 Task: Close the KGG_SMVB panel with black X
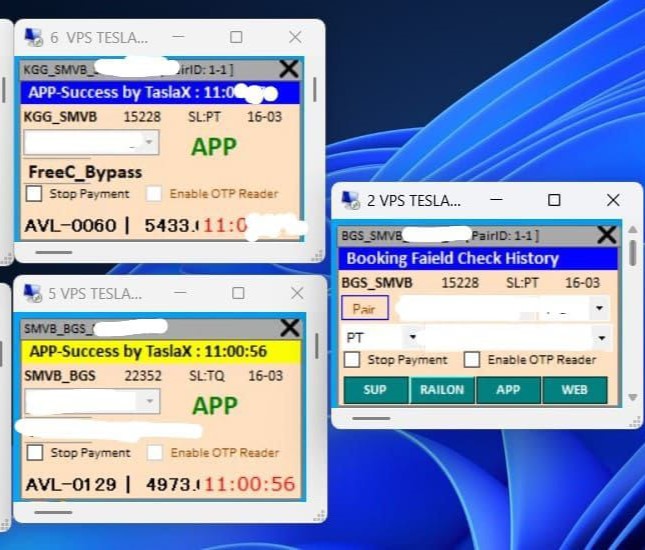[x=288, y=69]
